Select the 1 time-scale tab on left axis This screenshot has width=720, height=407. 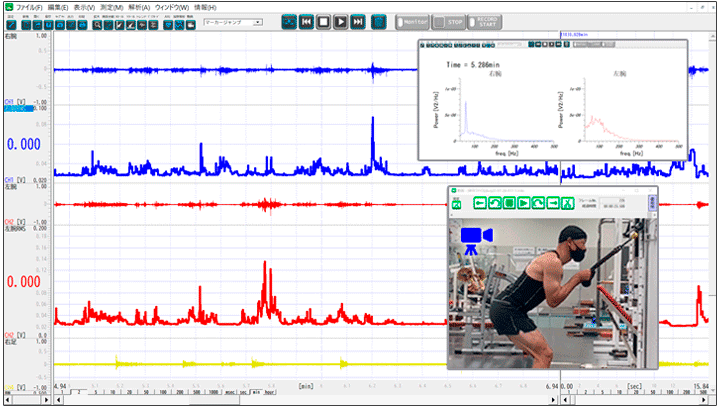pos(62,392)
